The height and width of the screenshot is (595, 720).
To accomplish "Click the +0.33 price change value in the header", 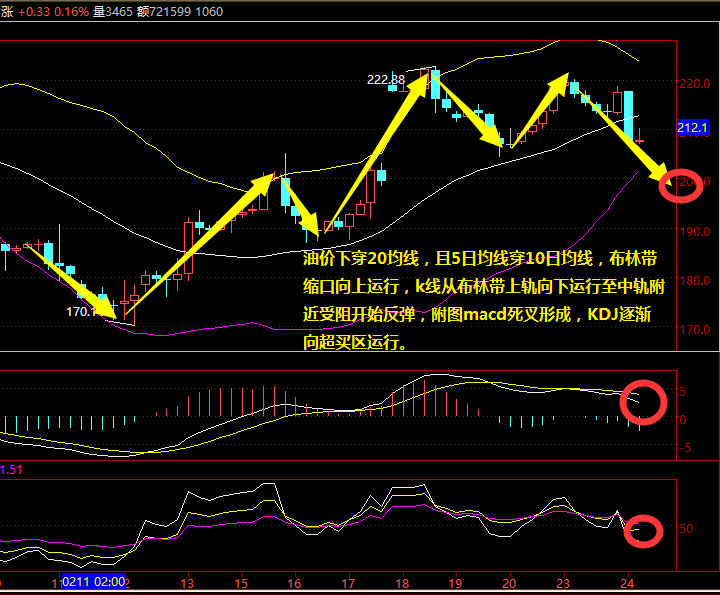I will click(x=36, y=12).
